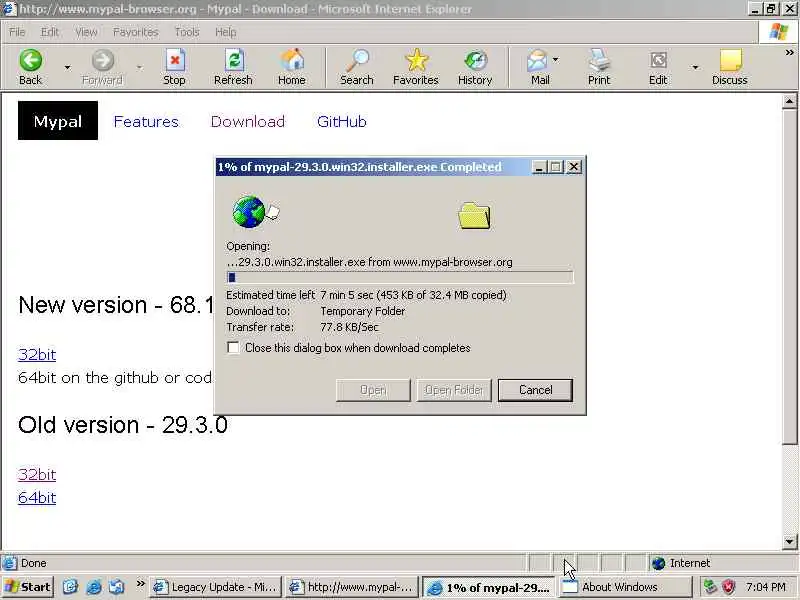The width and height of the screenshot is (800, 600).
Task: Click the Windows flag logo in the menu bar
Action: coord(779,32)
